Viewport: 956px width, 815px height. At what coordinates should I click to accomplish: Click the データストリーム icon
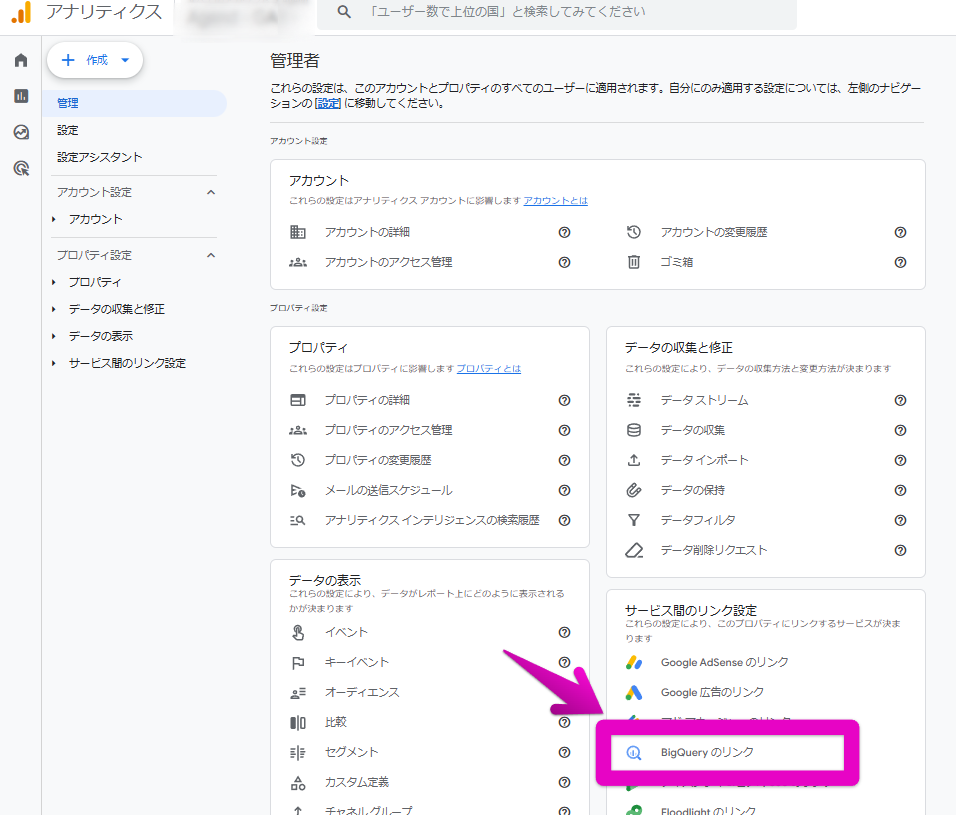[633, 400]
